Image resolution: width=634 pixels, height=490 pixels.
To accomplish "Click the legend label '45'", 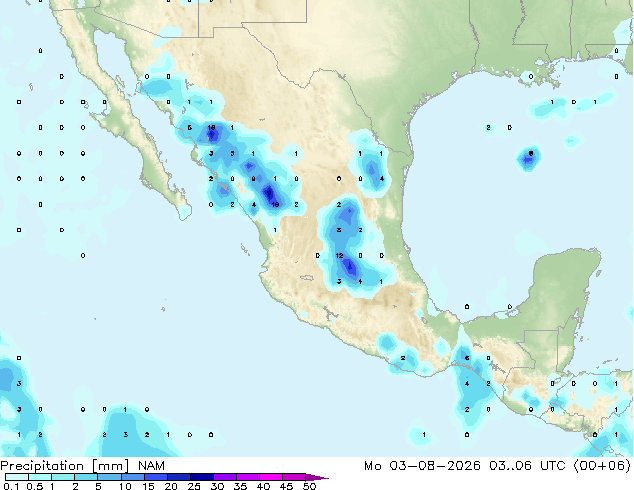I will pyautogui.click(x=286, y=486).
